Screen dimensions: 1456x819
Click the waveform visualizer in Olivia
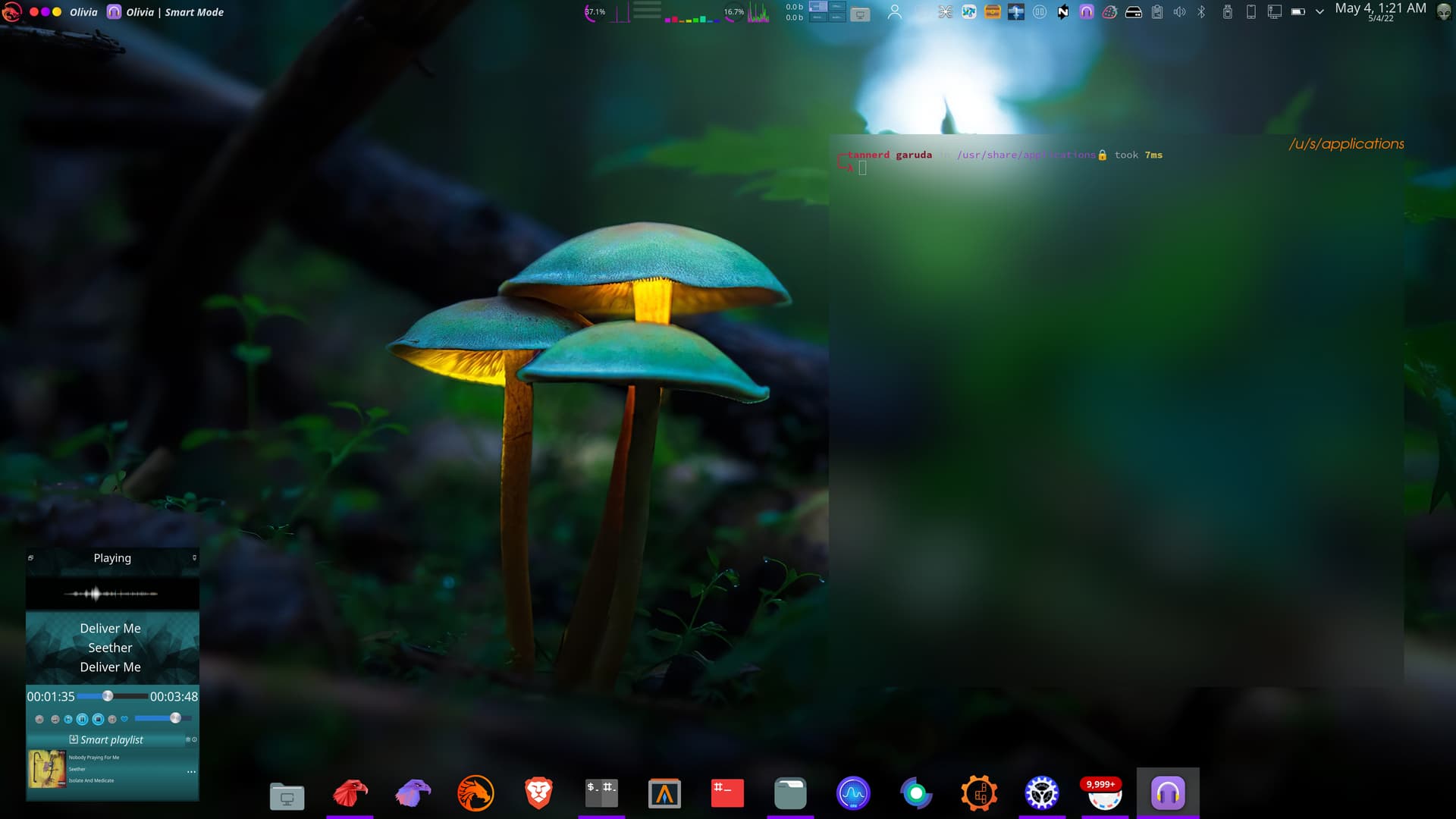[x=111, y=594]
